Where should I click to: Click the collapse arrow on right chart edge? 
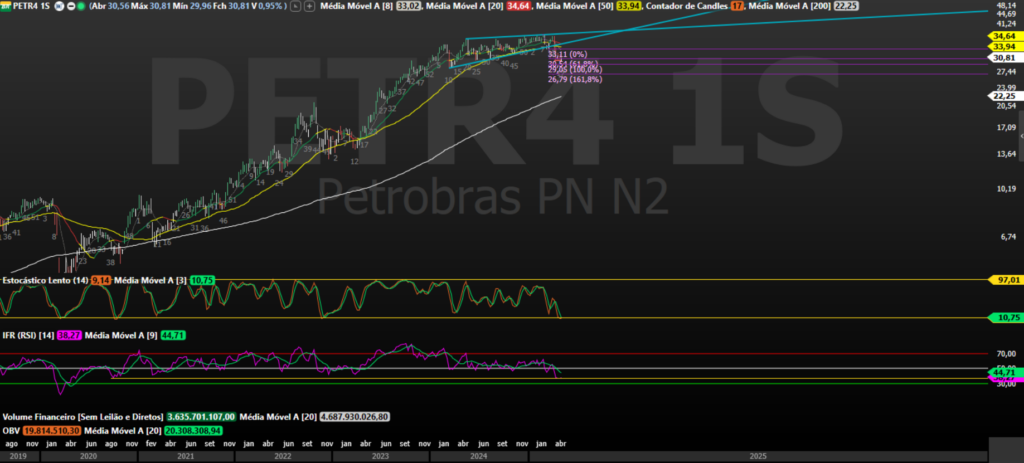[x=1020, y=136]
